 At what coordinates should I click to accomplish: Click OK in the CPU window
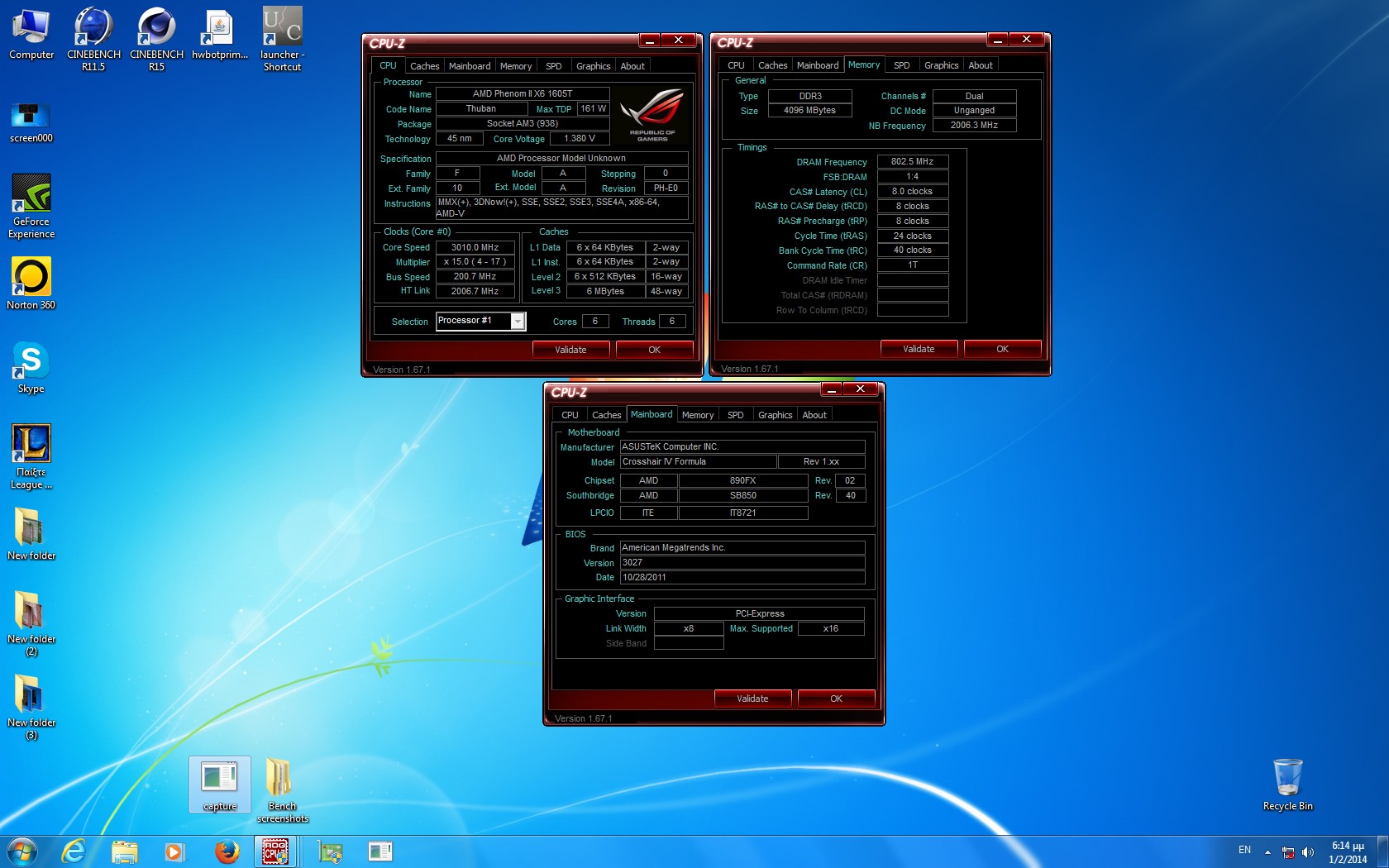[654, 350]
